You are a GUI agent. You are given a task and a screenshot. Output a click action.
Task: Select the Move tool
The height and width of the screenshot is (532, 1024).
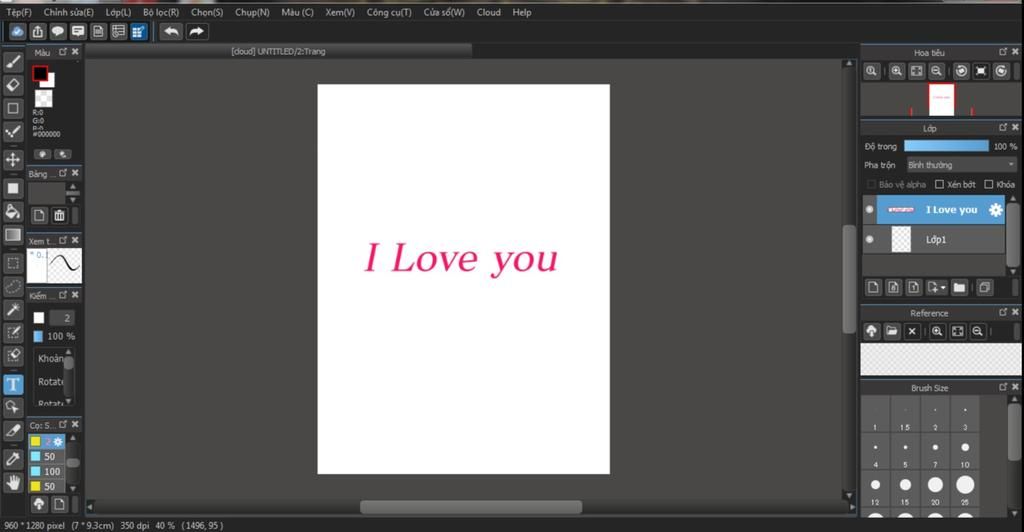[x=13, y=160]
